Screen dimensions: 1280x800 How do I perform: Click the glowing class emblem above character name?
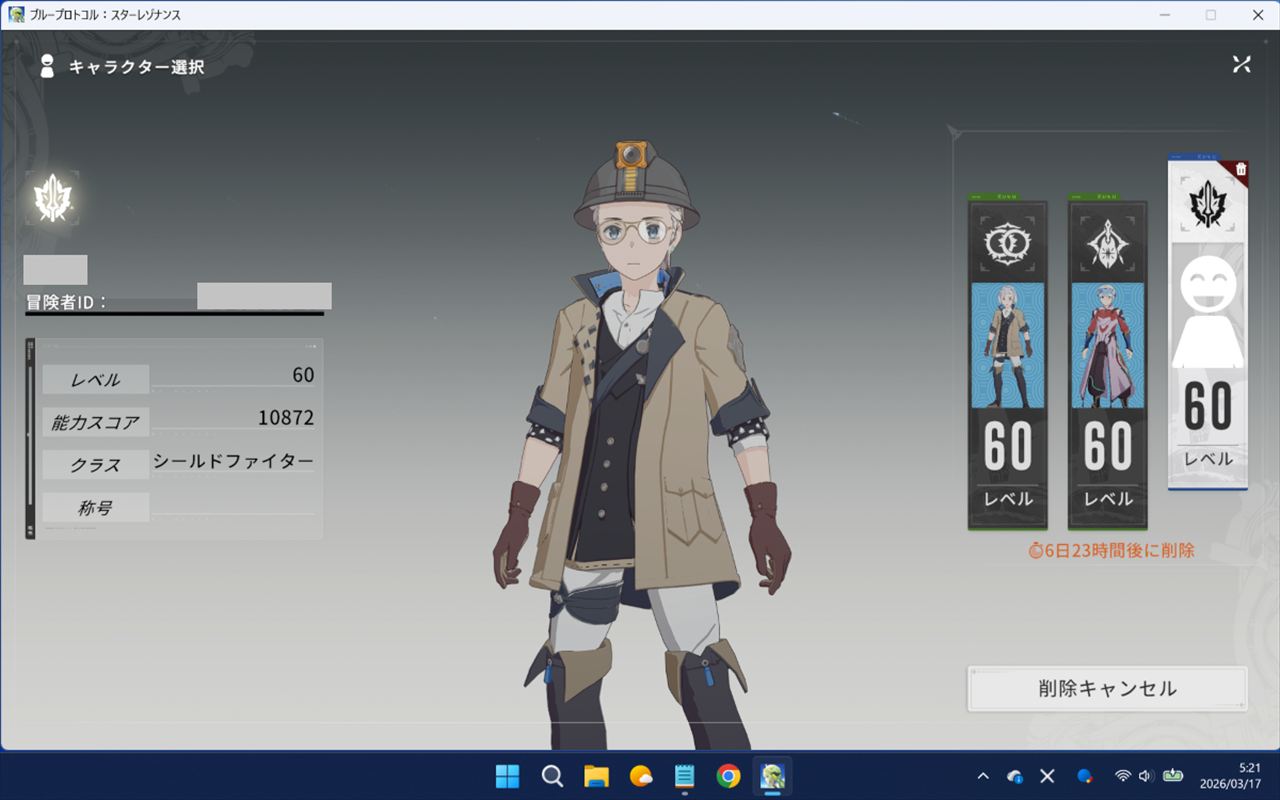(51, 198)
